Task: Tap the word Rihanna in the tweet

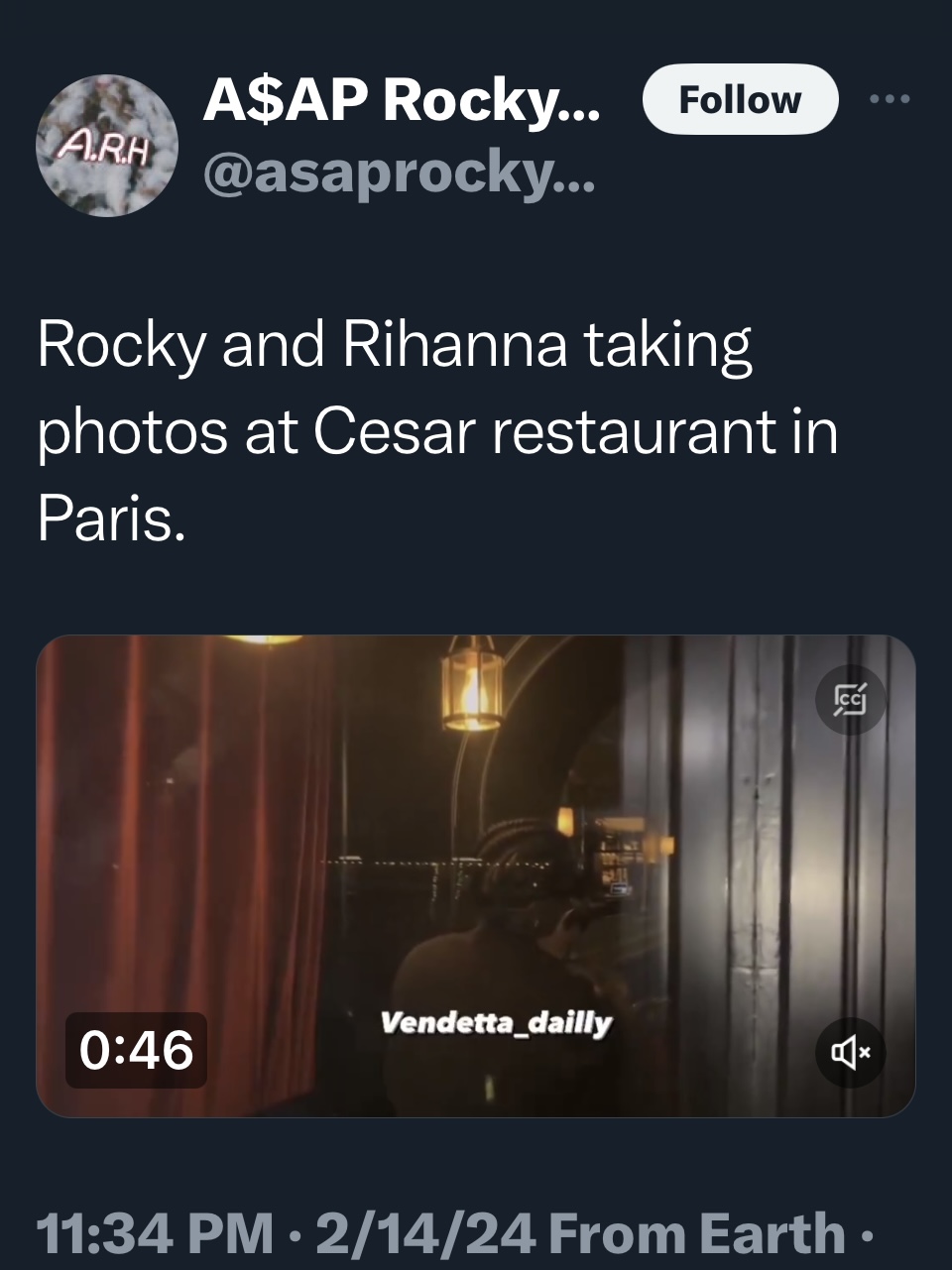Action: point(455,344)
